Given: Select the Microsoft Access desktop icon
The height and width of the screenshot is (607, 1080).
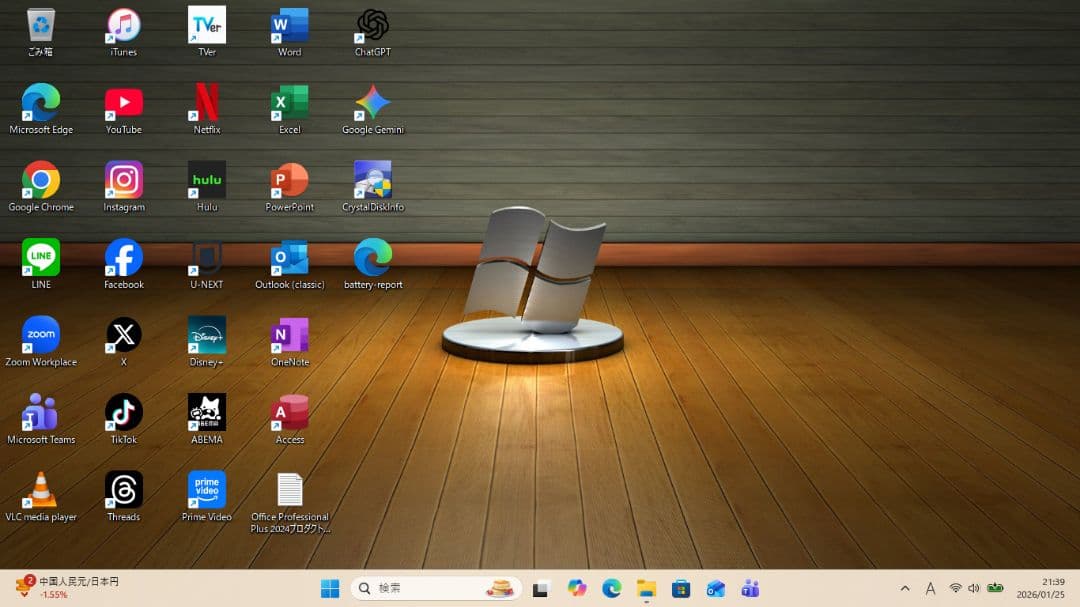Looking at the screenshot, I should 289,413.
